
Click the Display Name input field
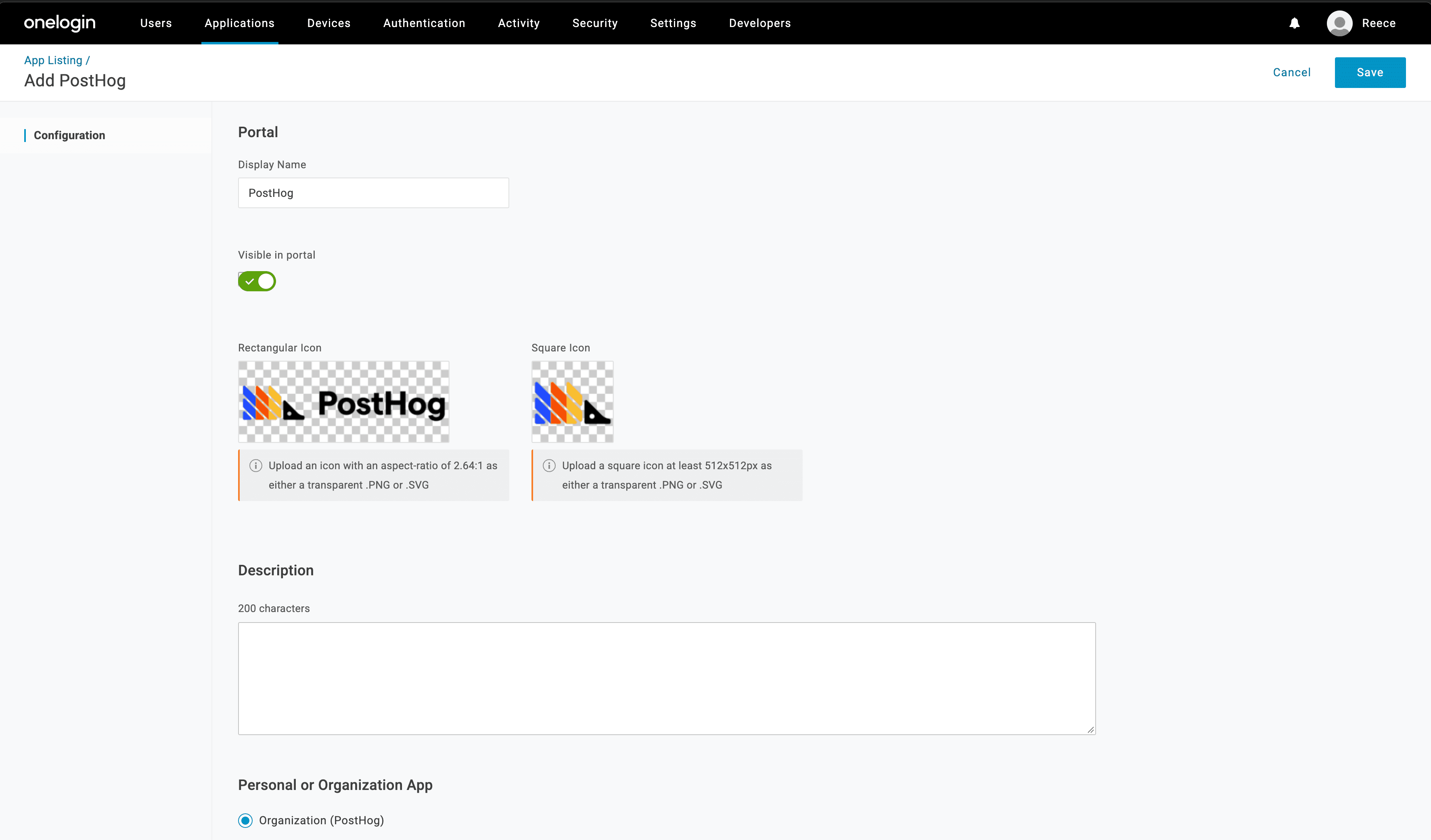[373, 193]
